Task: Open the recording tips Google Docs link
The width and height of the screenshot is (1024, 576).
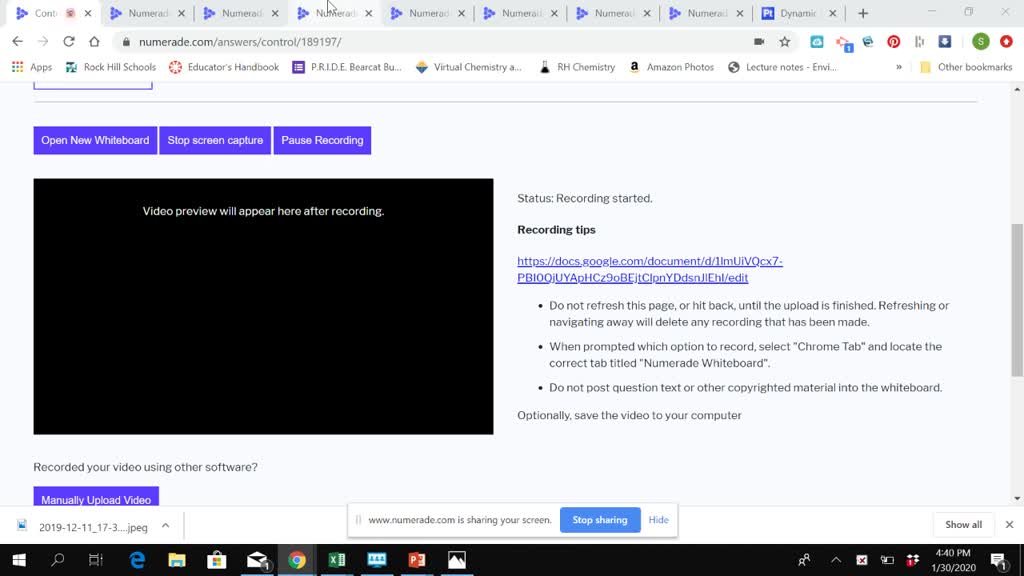Action: (x=649, y=269)
